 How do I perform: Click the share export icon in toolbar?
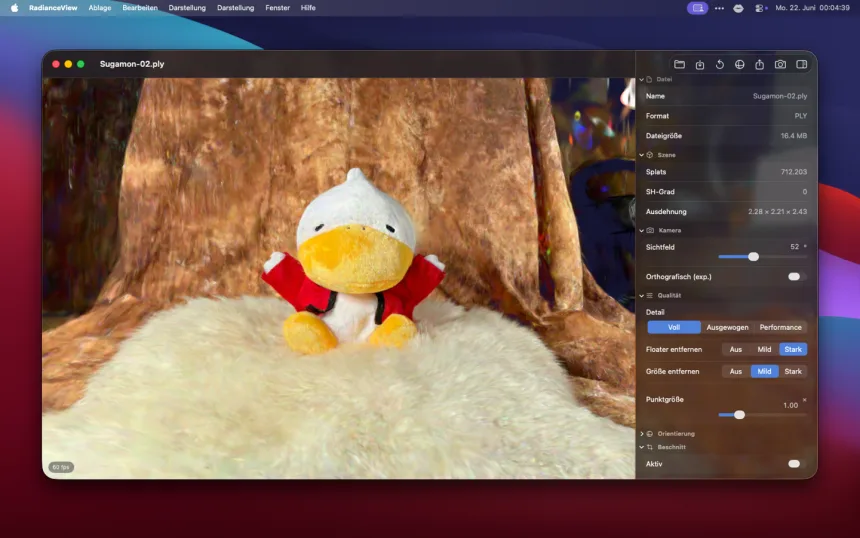760,64
